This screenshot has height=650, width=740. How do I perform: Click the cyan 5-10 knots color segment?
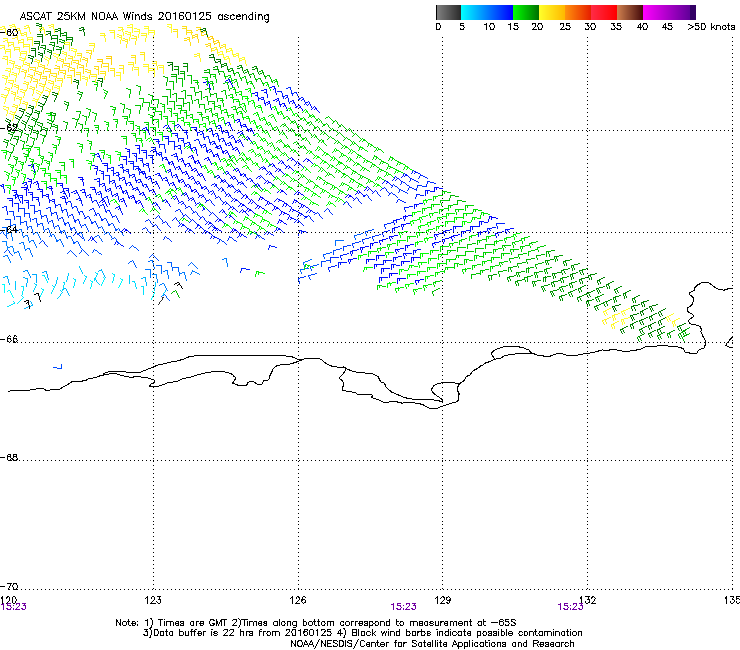click(x=474, y=12)
